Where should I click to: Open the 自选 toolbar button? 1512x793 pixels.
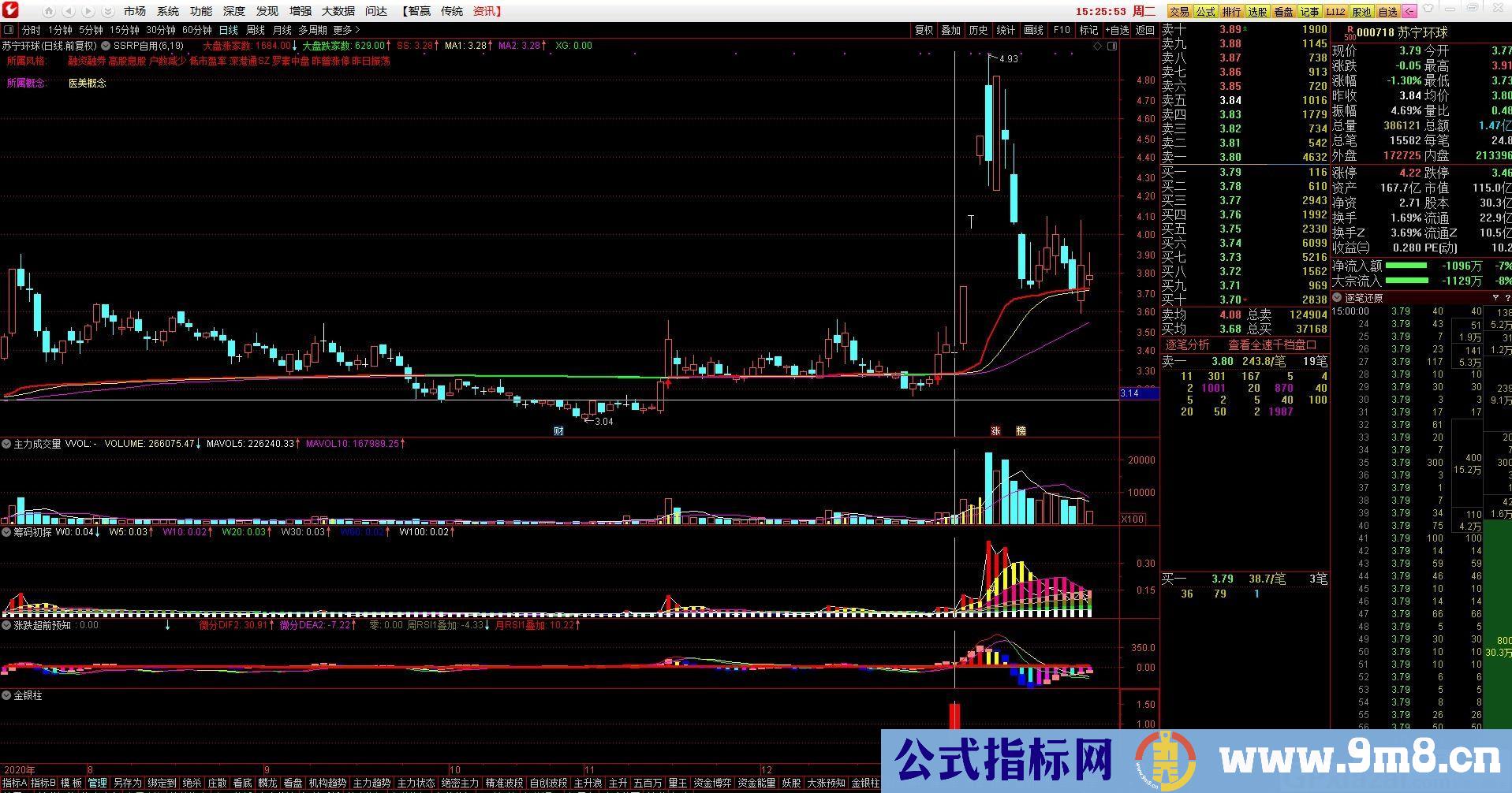coord(1387,11)
